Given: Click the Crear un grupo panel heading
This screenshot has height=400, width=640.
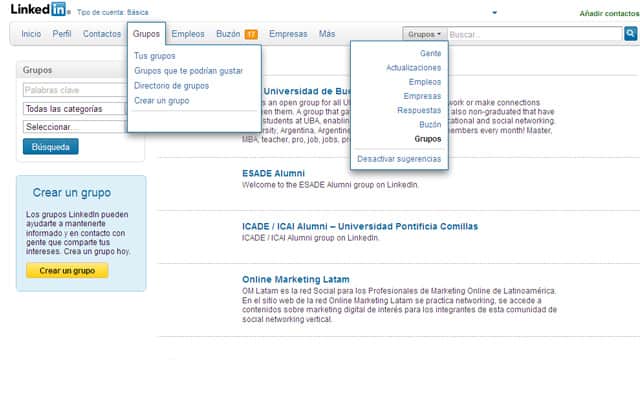Looking at the screenshot, I should 72,193.
